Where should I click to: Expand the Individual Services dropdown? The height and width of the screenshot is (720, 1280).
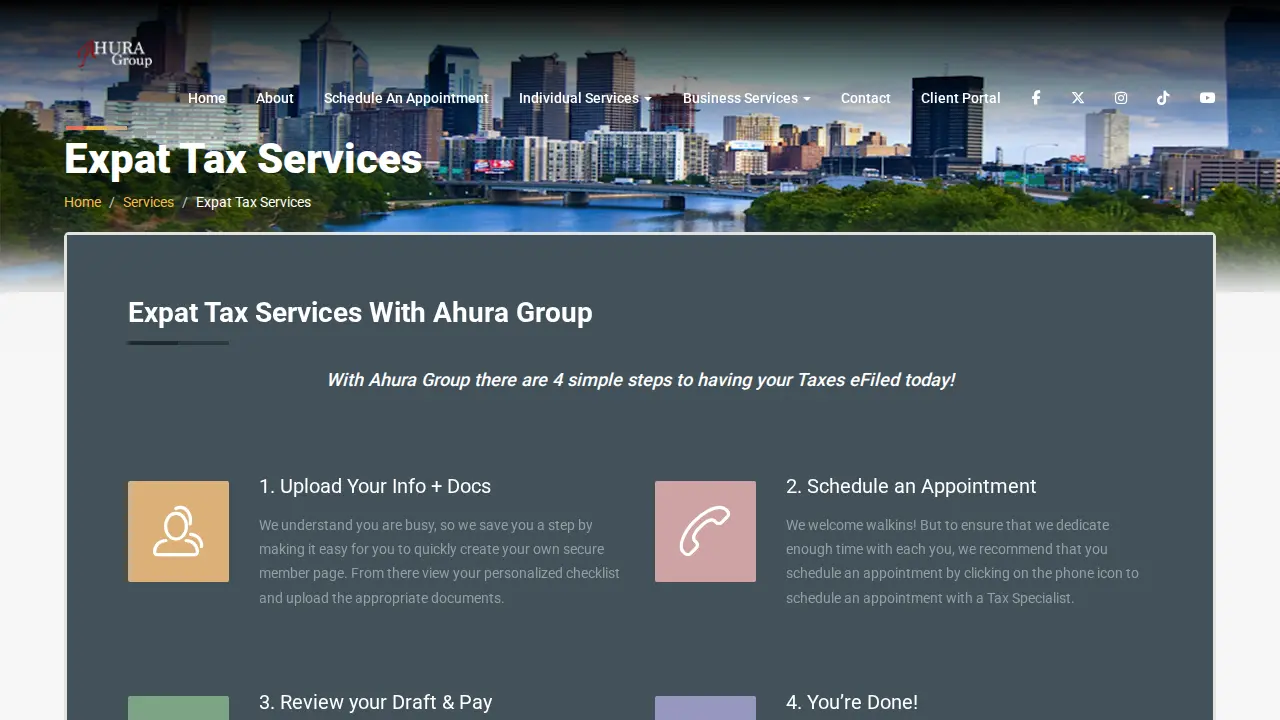(585, 98)
